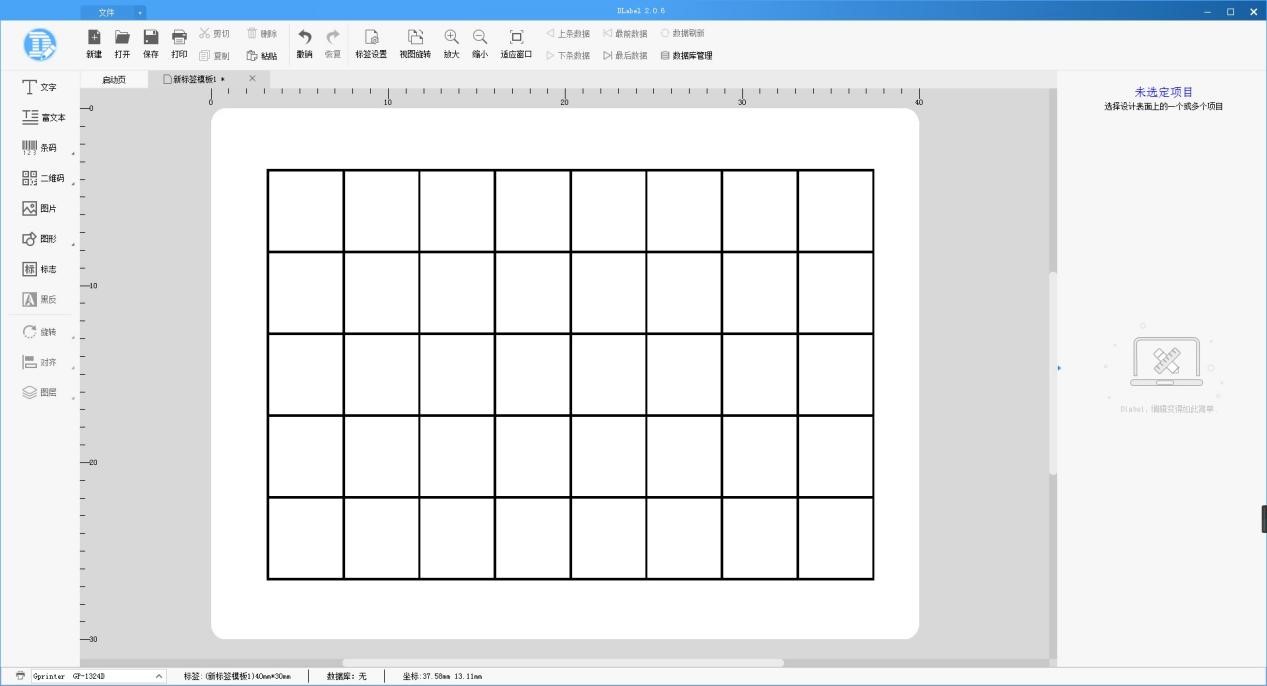Click the 剪切 cut button
Image resolution: width=1267 pixels, height=686 pixels.
[214, 33]
